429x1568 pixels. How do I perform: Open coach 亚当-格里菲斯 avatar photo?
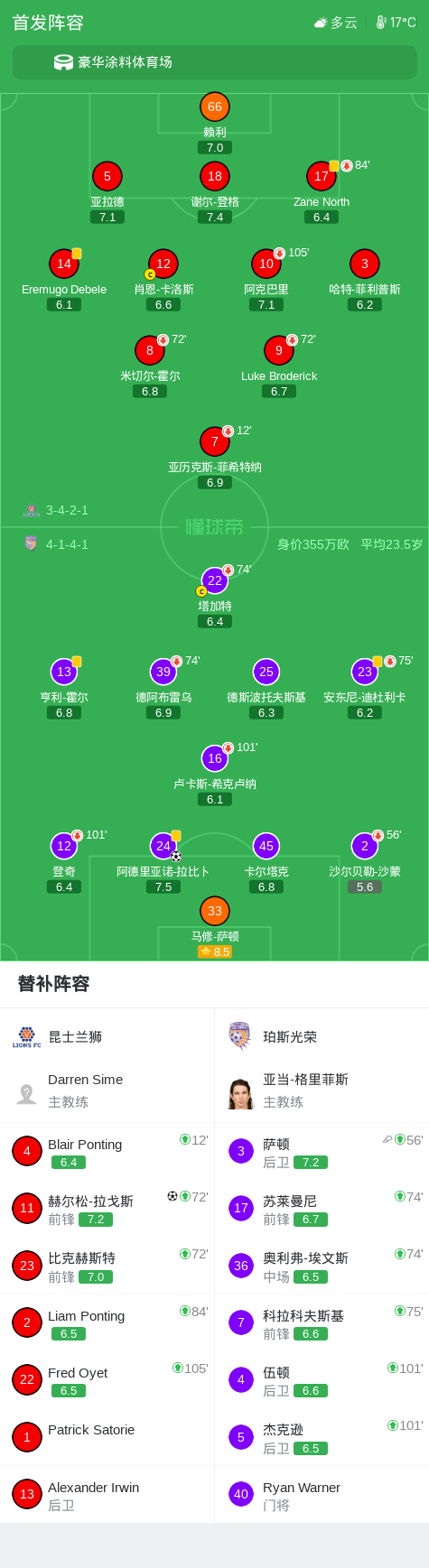(x=241, y=1091)
